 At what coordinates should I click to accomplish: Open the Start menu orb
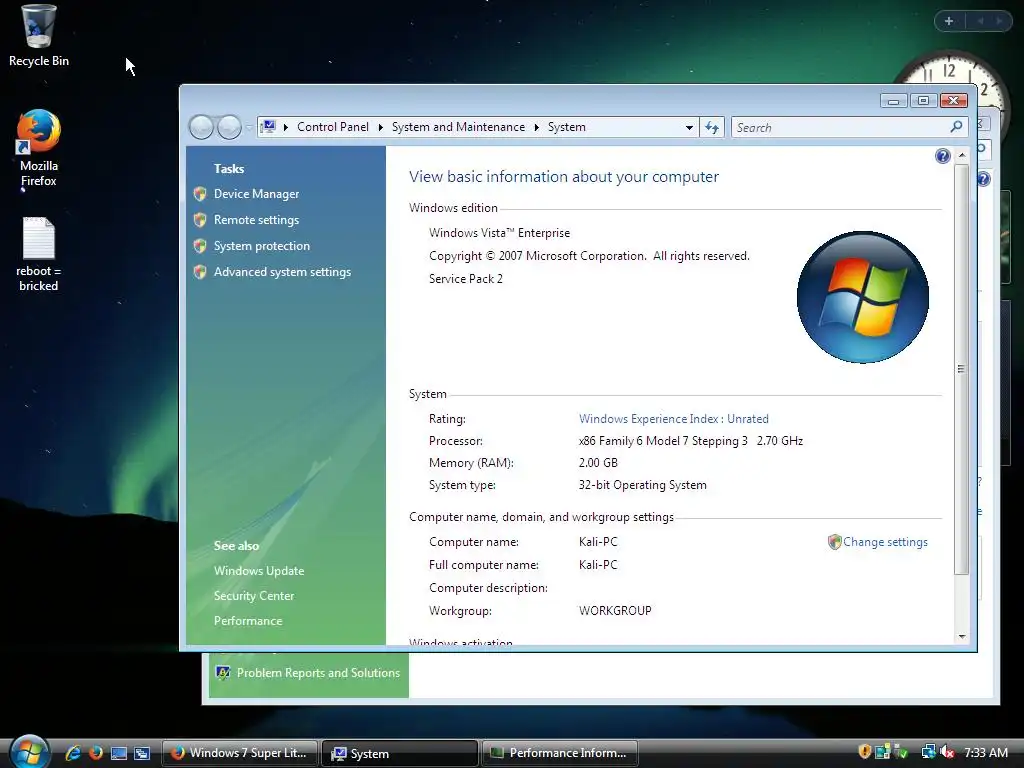click(x=30, y=751)
